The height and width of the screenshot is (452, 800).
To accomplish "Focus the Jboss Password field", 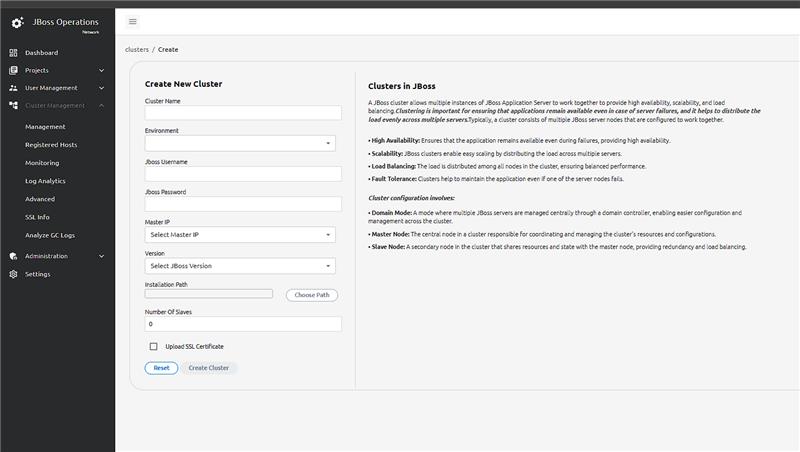I will coord(243,204).
